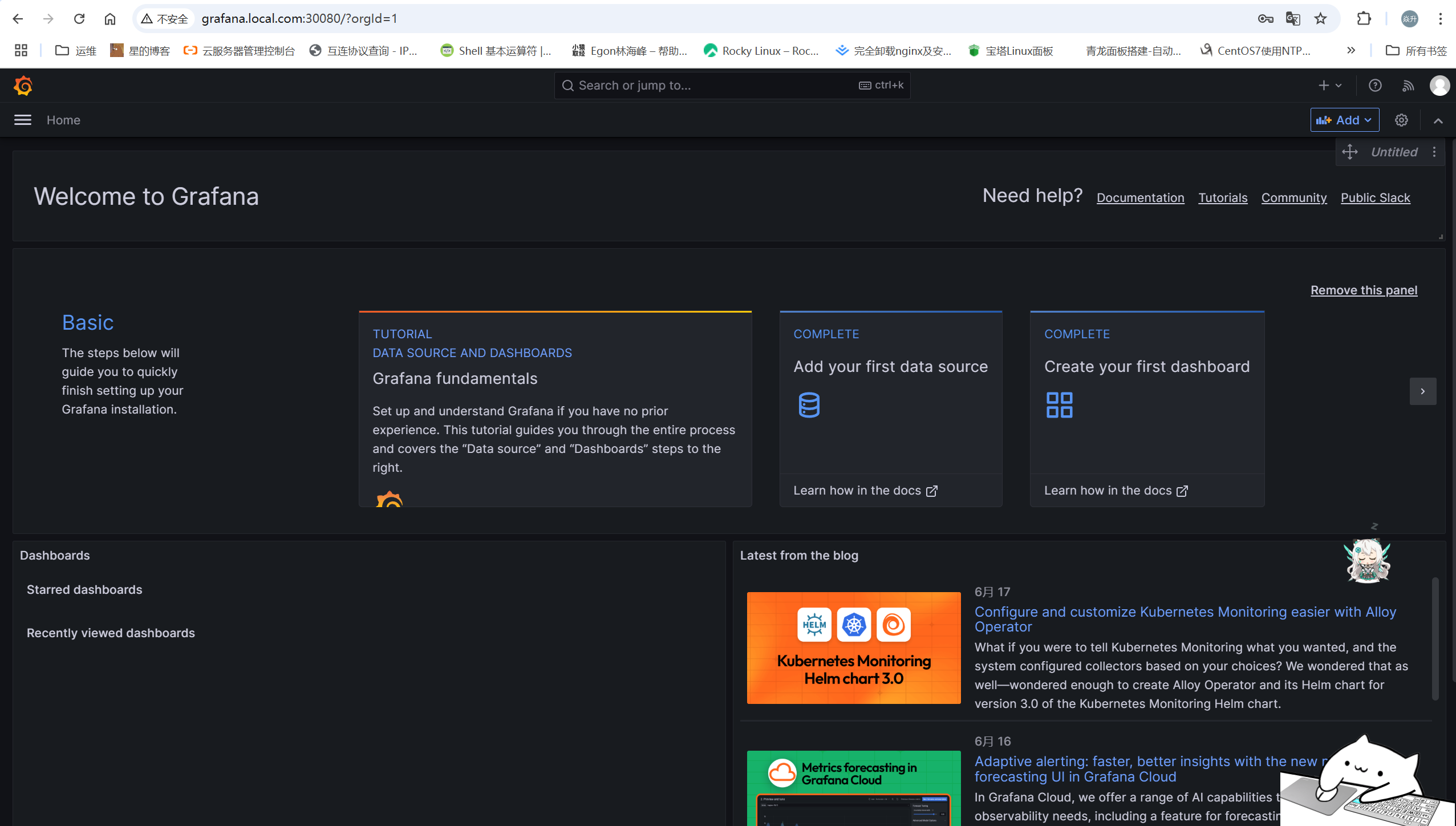The height and width of the screenshot is (826, 1456).
Task: Open 宝塔Linux面板 bookmark
Action: [x=1011, y=51]
